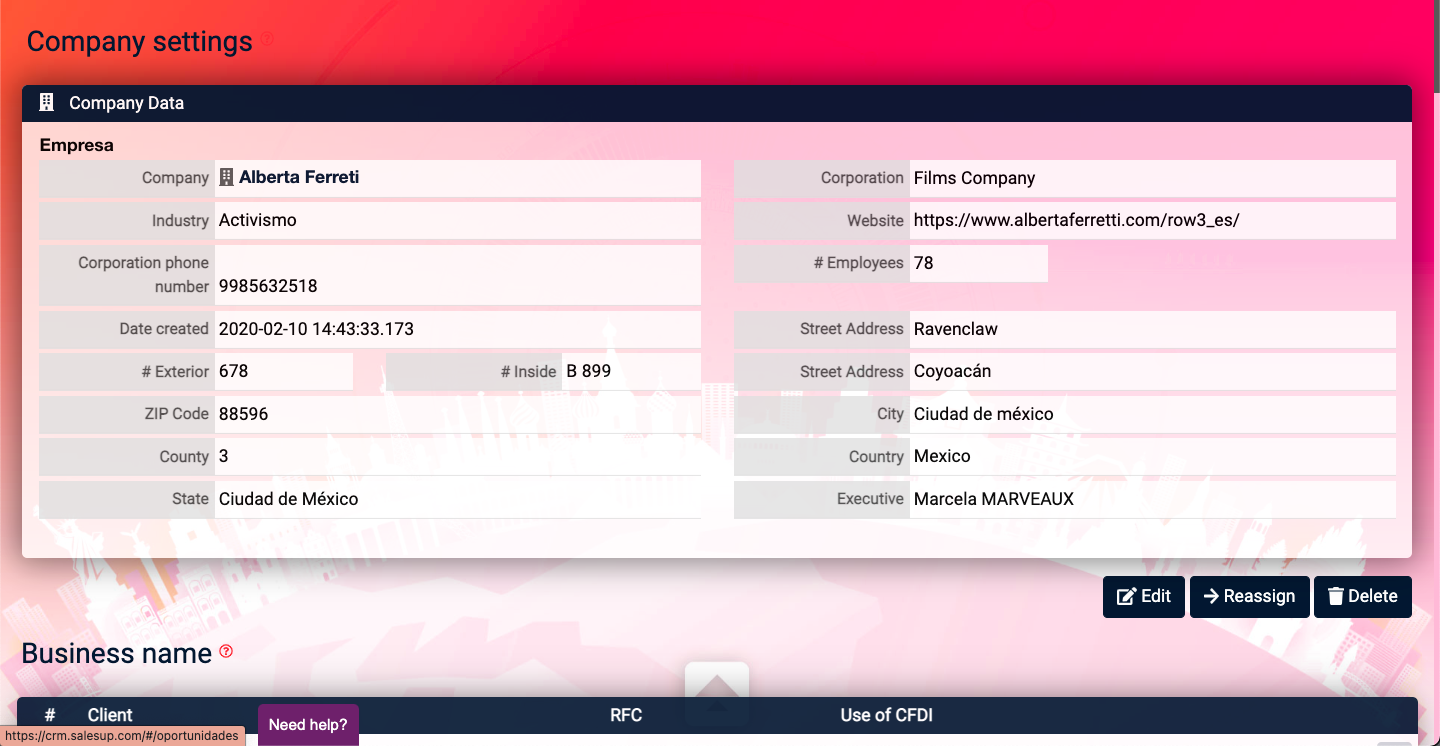Click the help icon beside Company settings
The width and height of the screenshot is (1440, 746).
(267, 40)
